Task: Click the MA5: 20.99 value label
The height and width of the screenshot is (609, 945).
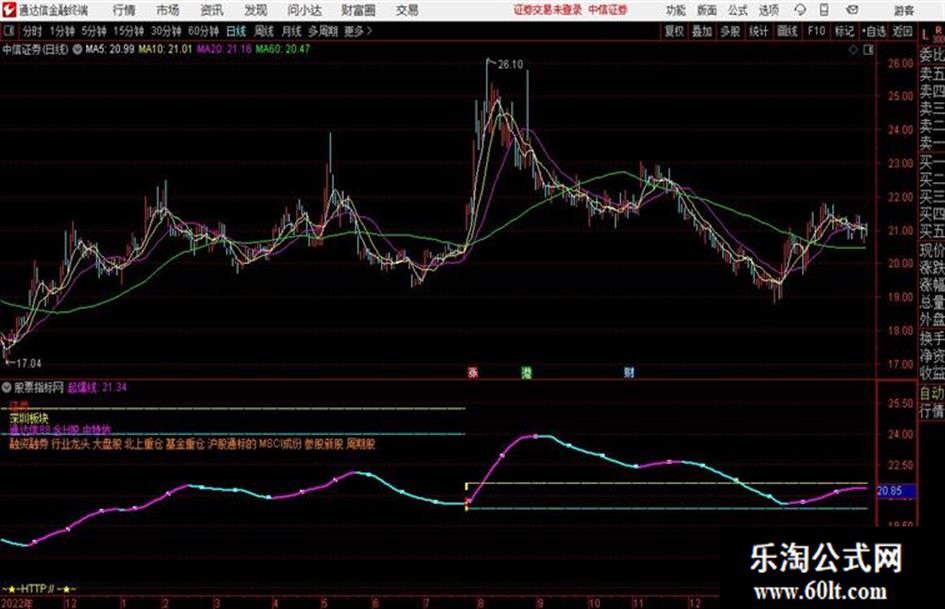Action: tap(110, 49)
